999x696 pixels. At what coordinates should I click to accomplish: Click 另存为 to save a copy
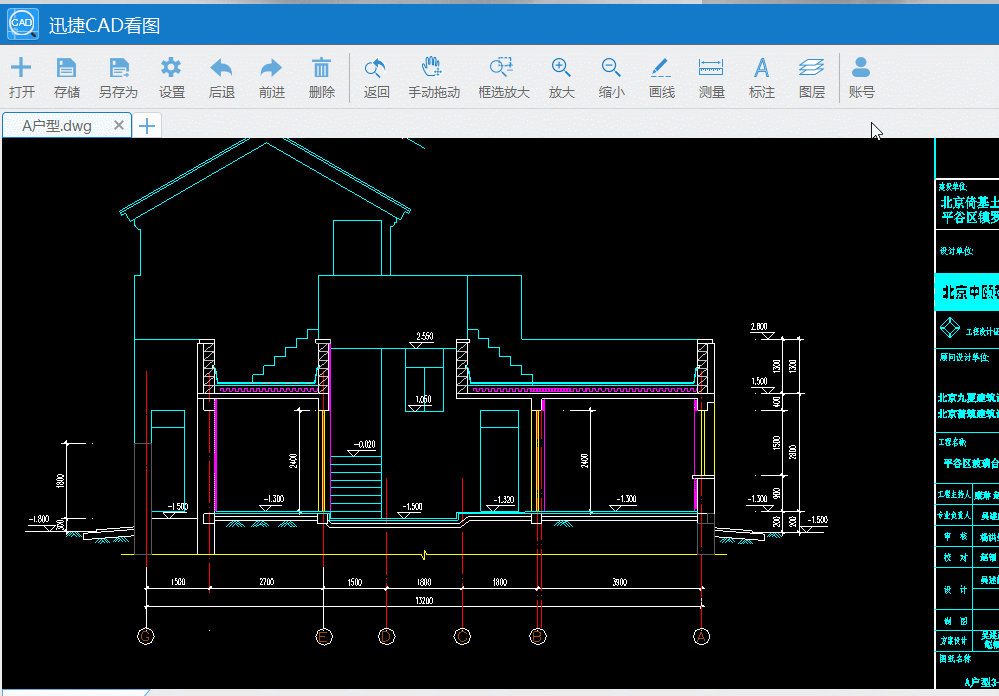pyautogui.click(x=119, y=77)
